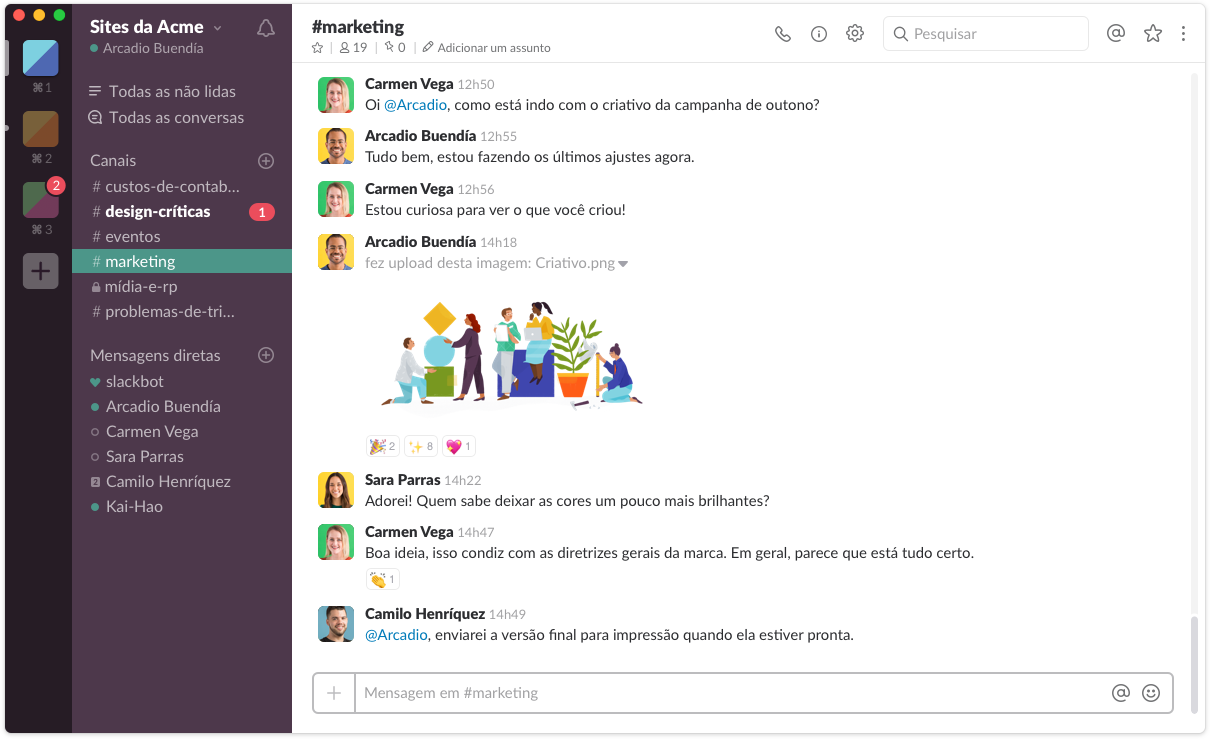The image size is (1210, 739).
Task: Click the plus attachment button in message box
Action: (x=334, y=692)
